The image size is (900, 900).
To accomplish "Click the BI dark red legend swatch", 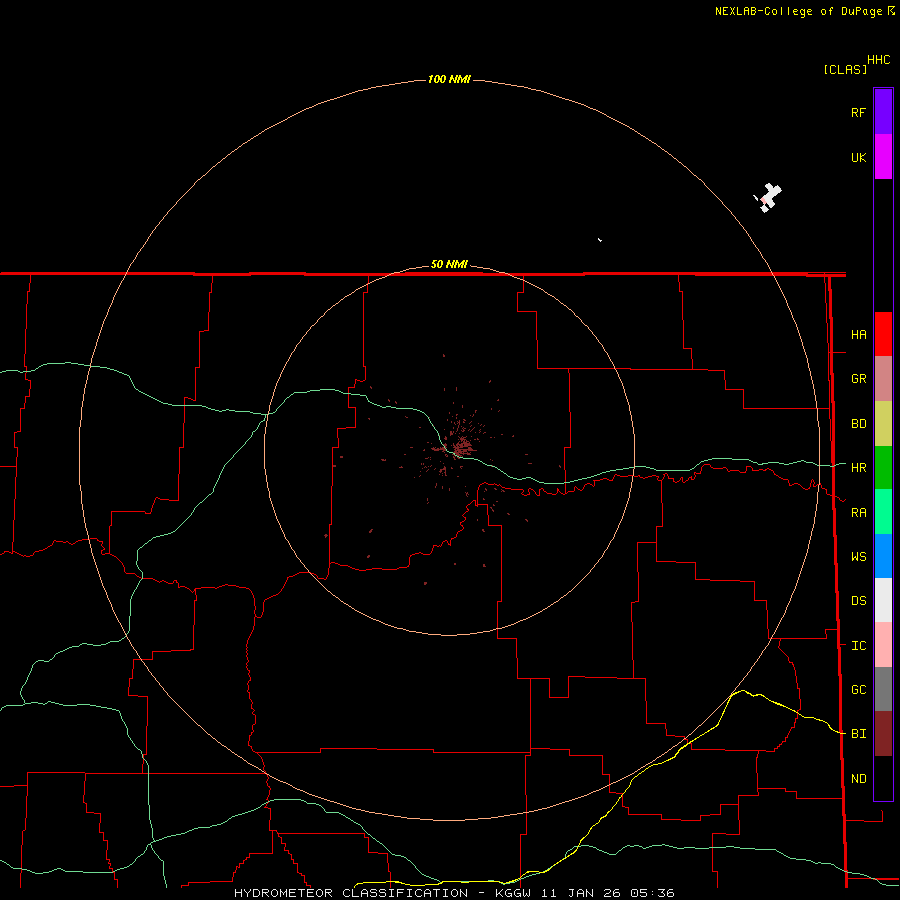I will tap(883, 734).
